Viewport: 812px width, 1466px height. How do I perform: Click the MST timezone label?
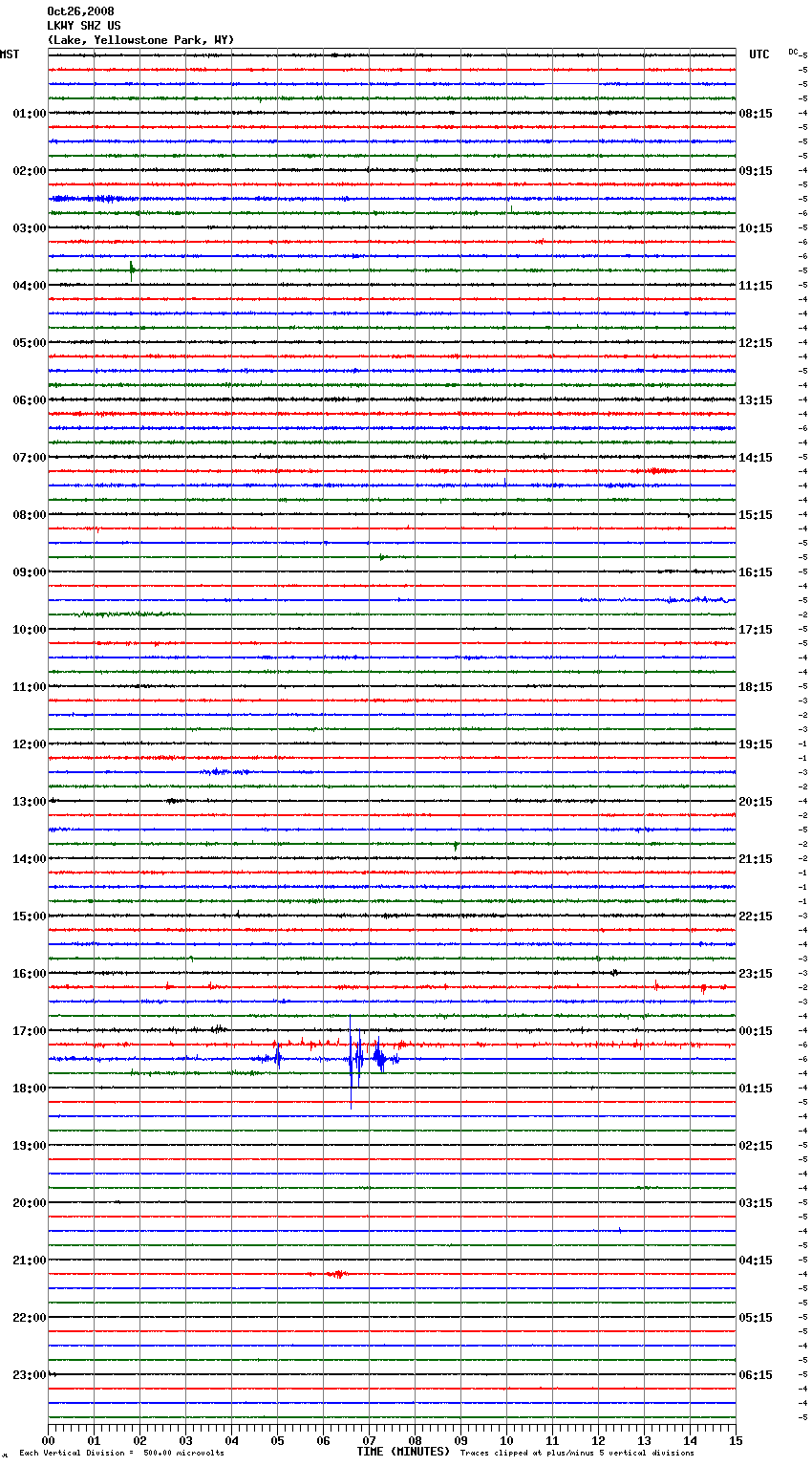point(10,54)
